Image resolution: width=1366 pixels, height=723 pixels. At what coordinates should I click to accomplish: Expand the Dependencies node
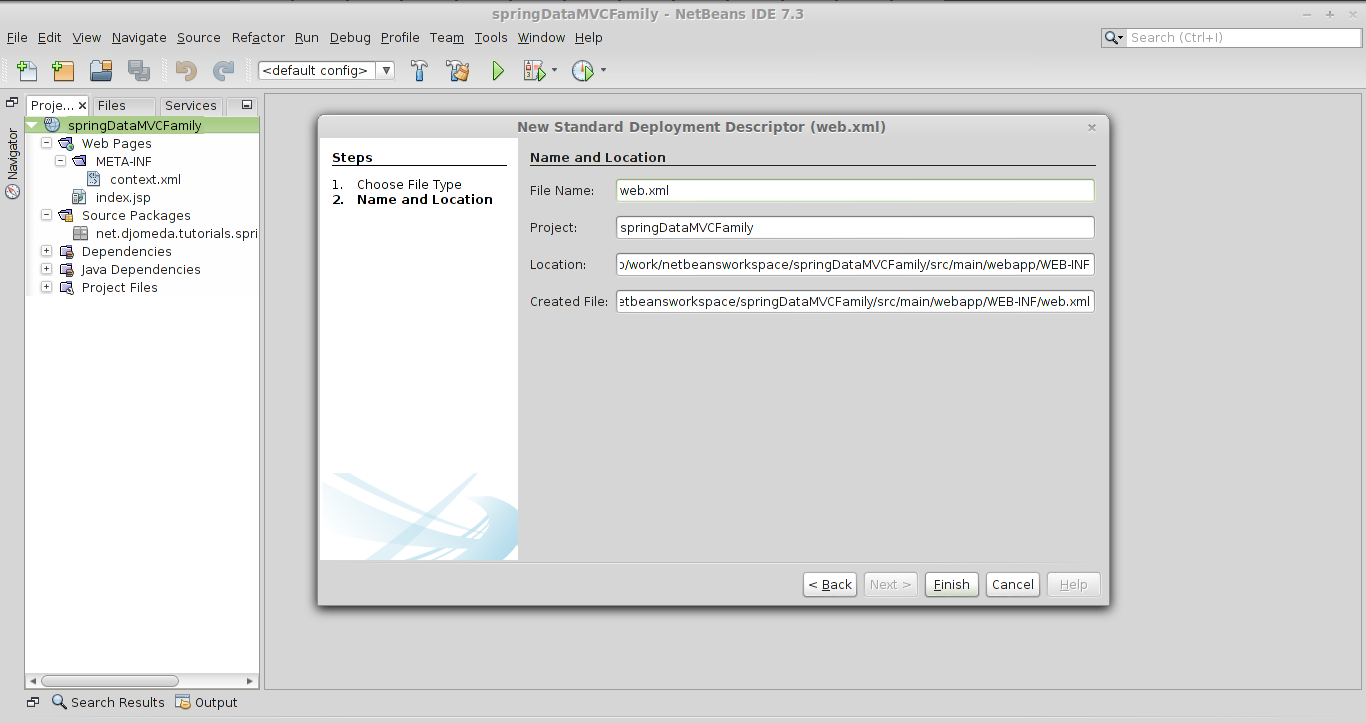point(46,251)
